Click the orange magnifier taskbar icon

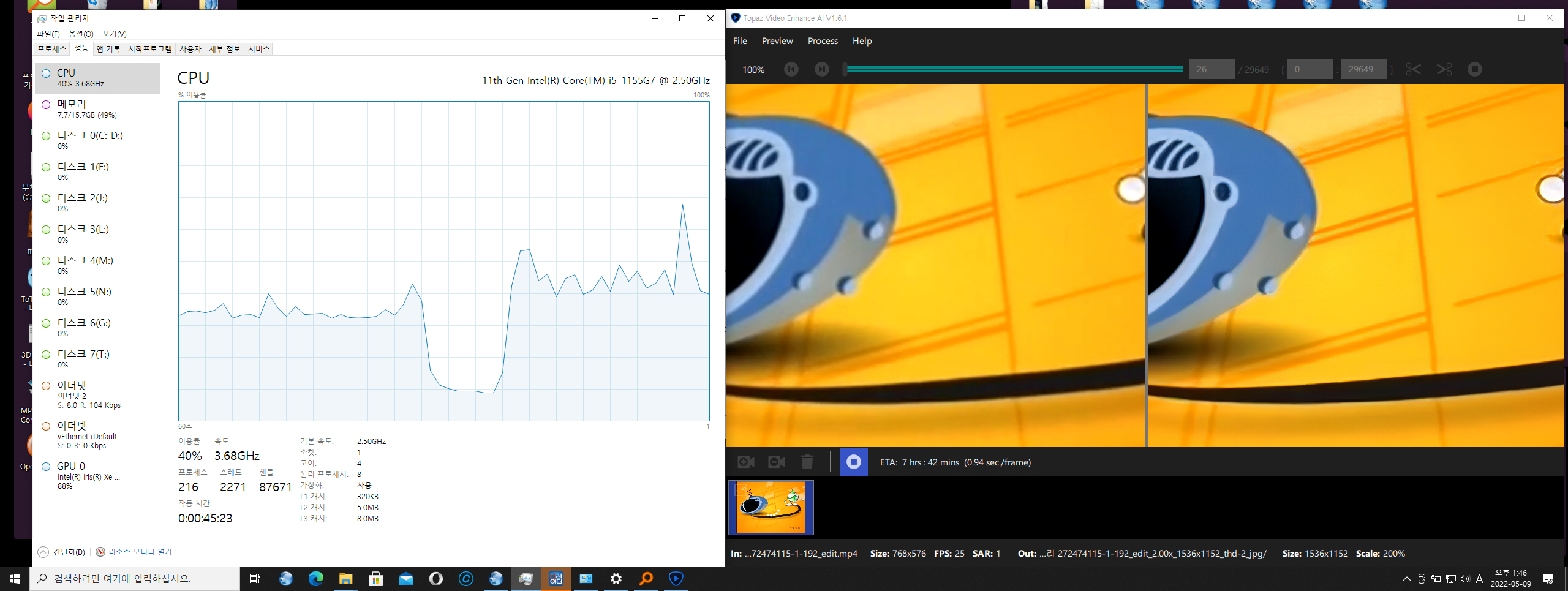[646, 579]
